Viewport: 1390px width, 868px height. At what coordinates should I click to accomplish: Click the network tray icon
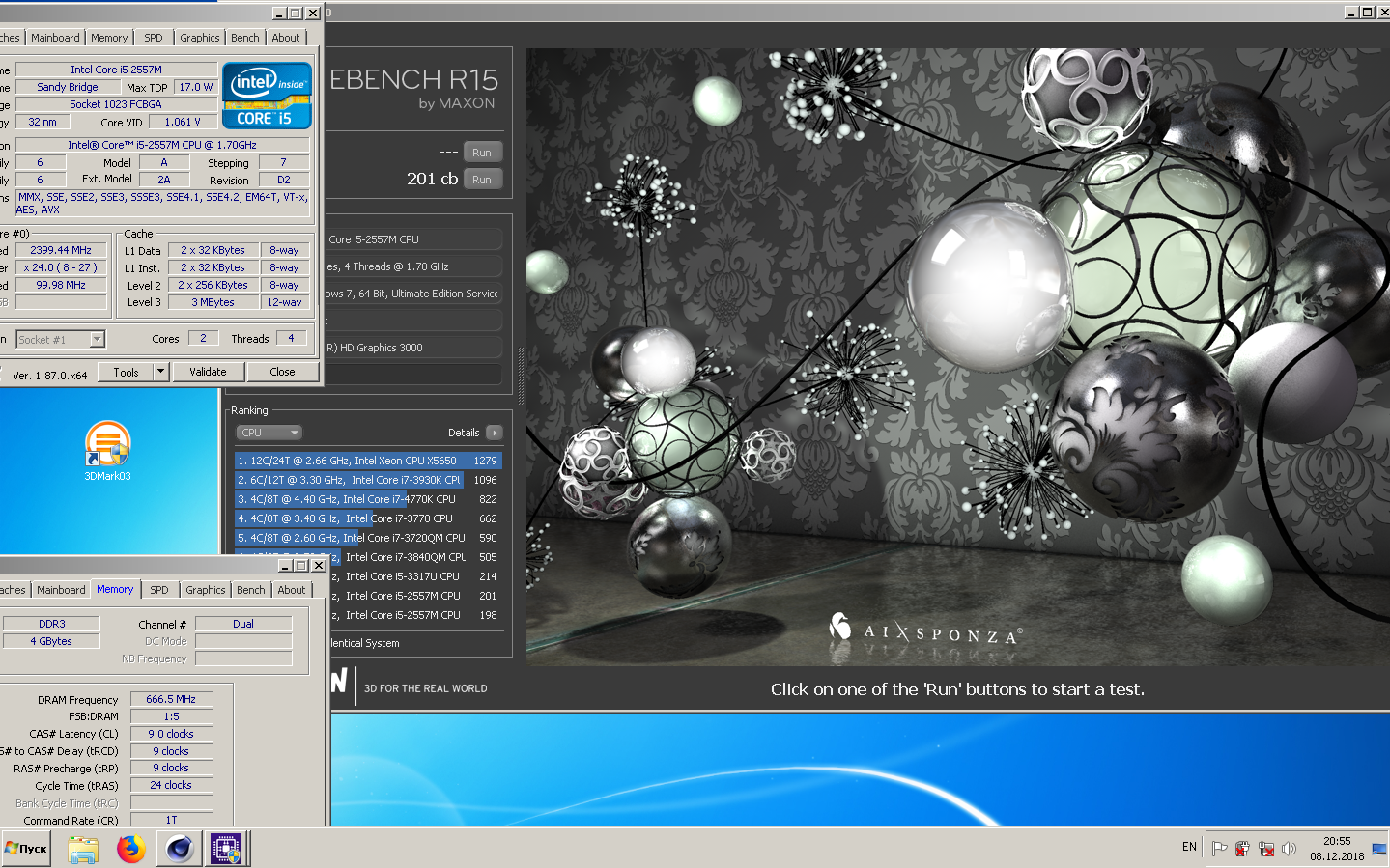[1265, 849]
